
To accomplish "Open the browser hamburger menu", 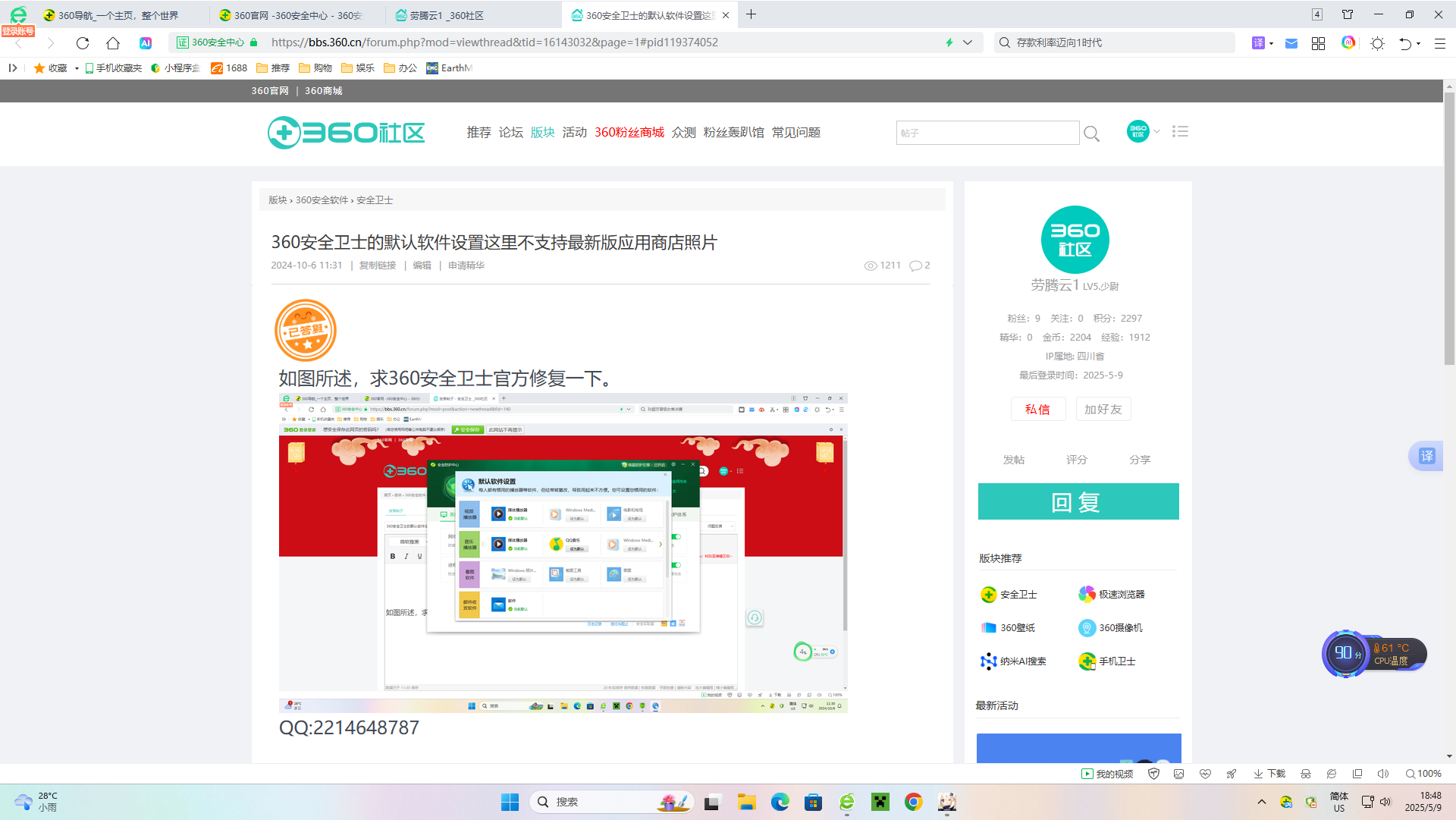I will (x=1440, y=43).
